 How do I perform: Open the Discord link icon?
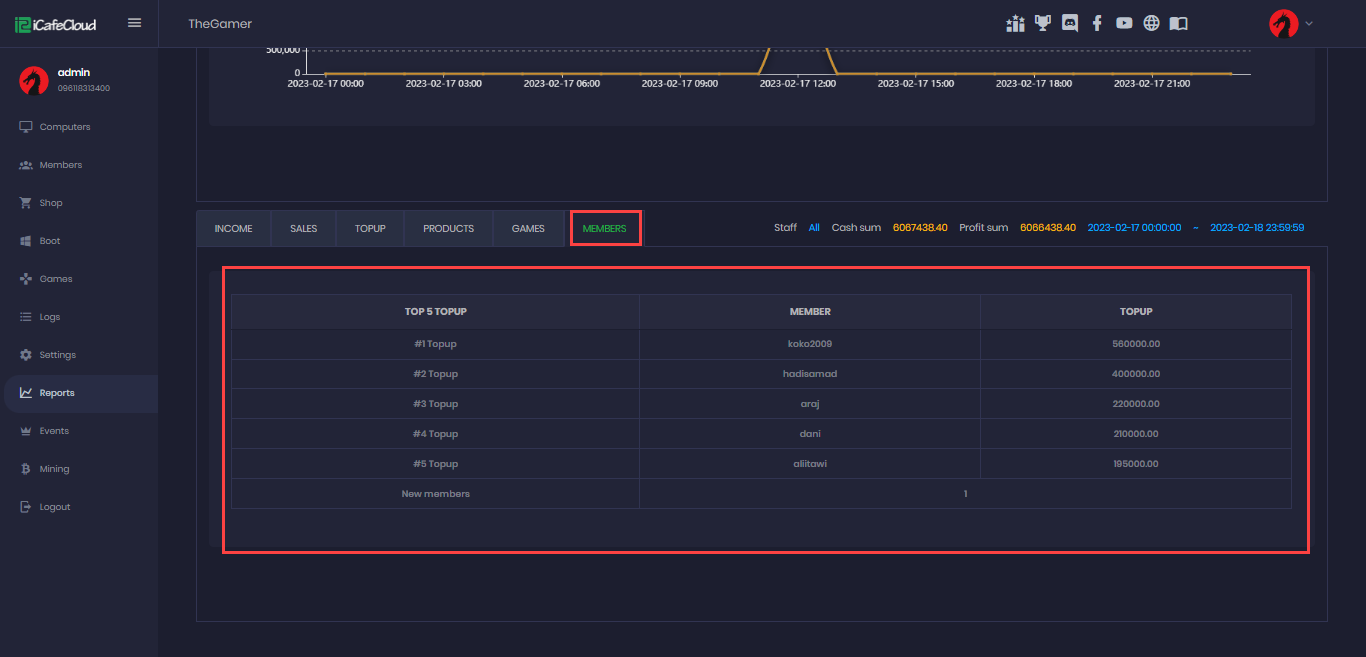1070,23
